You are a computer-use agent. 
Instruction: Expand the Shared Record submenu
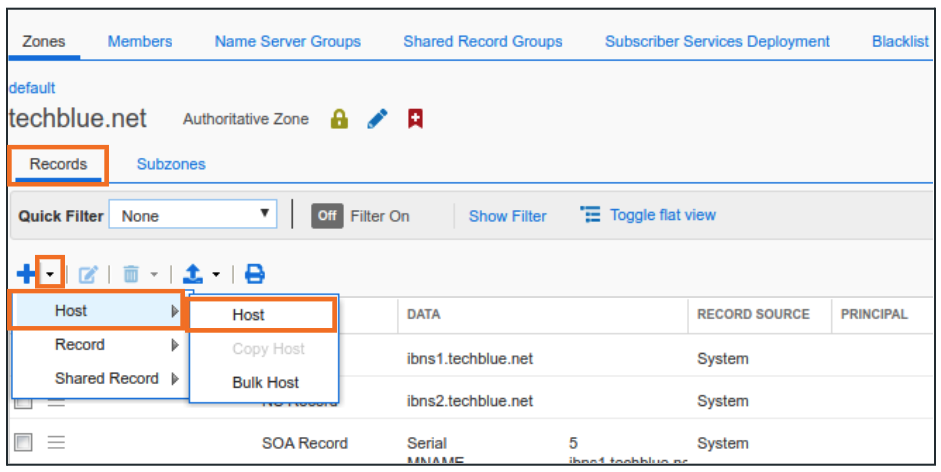[x=97, y=378]
